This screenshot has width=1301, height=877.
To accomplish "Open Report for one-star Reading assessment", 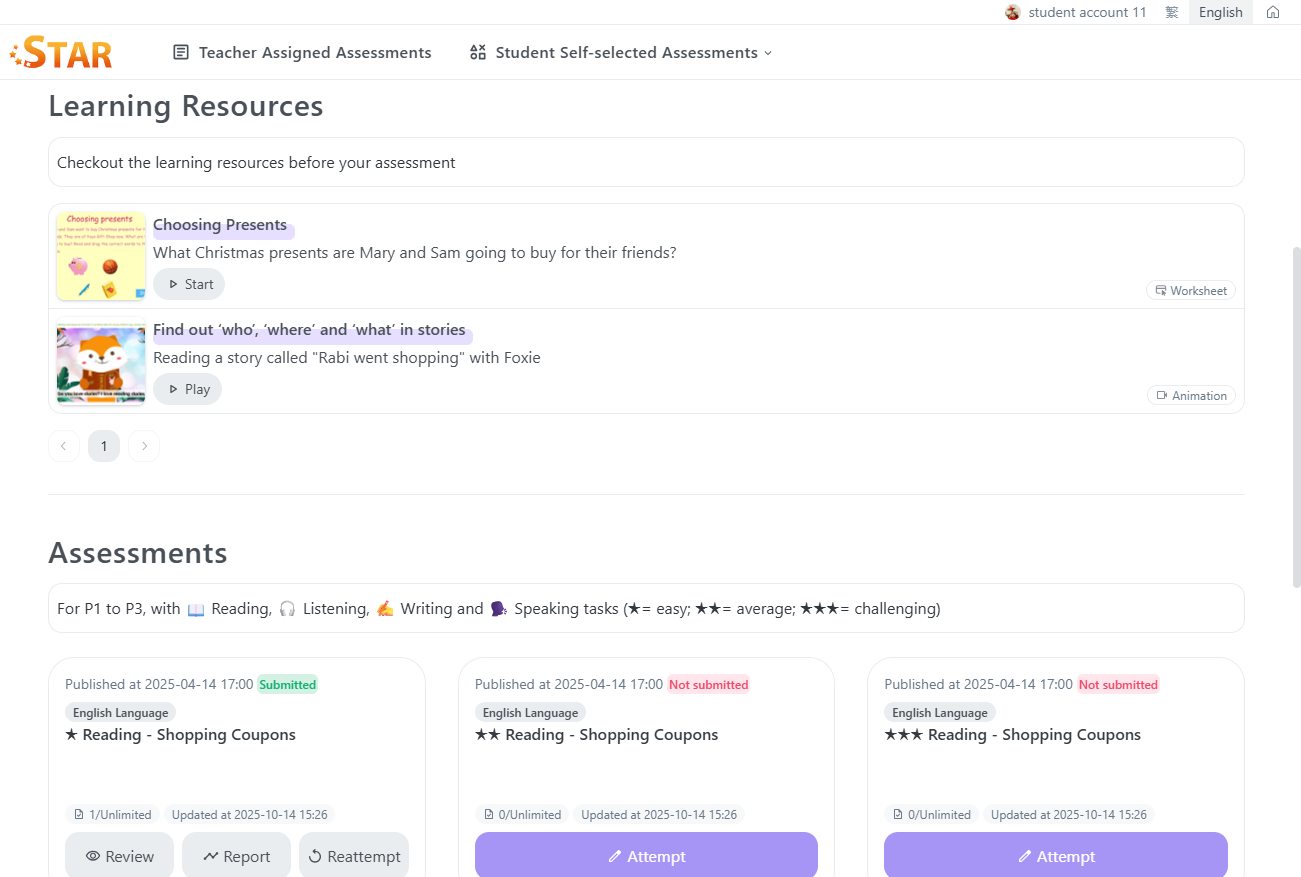I will (x=236, y=856).
